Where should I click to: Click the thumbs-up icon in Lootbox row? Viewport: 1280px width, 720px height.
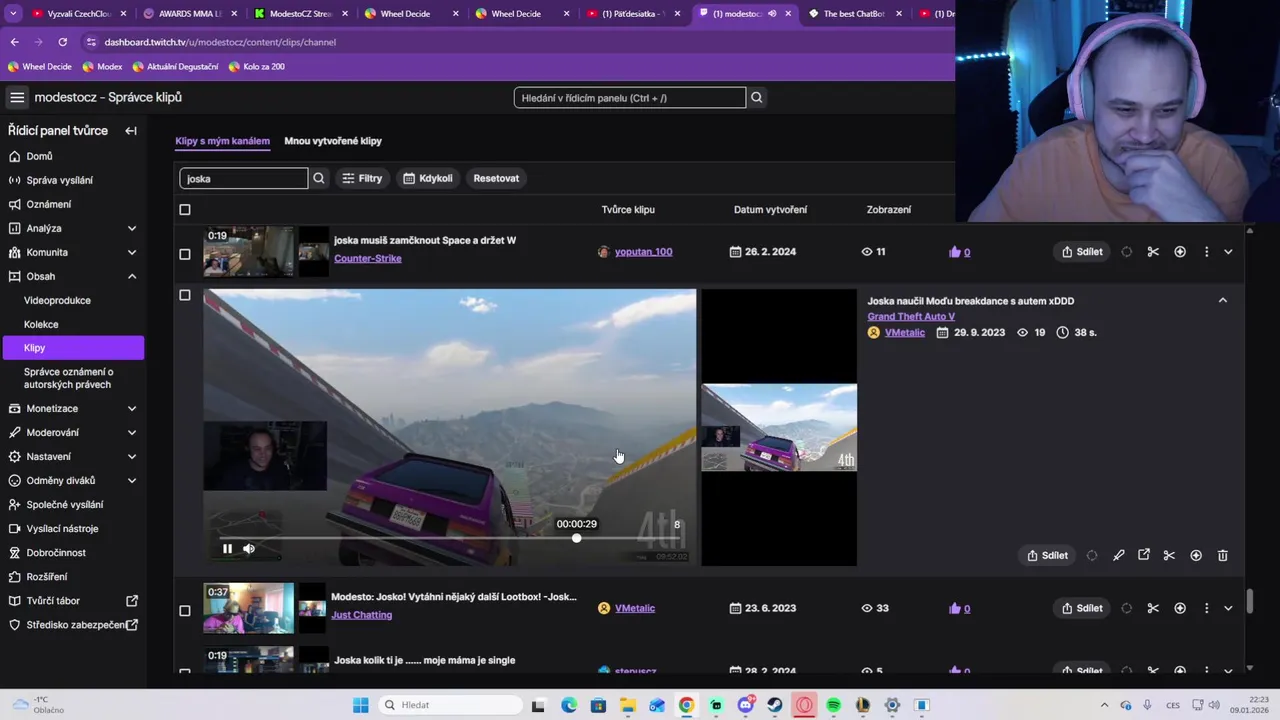coord(954,608)
